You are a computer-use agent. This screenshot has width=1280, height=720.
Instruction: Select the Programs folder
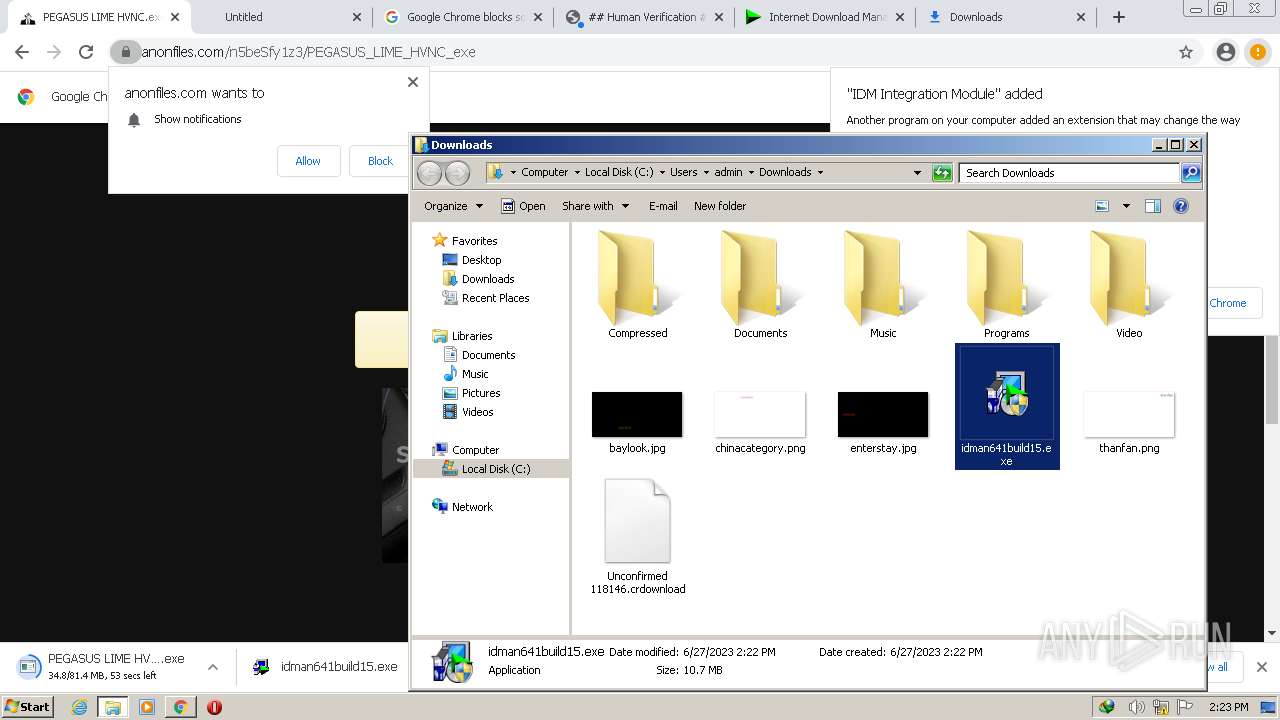[1006, 284]
